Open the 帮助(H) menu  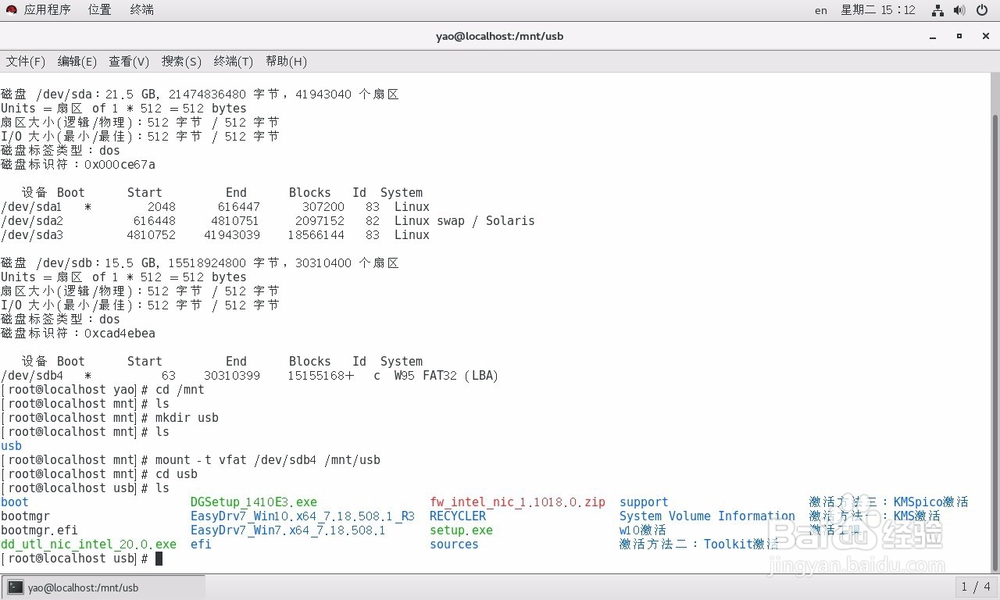pyautogui.click(x=286, y=61)
